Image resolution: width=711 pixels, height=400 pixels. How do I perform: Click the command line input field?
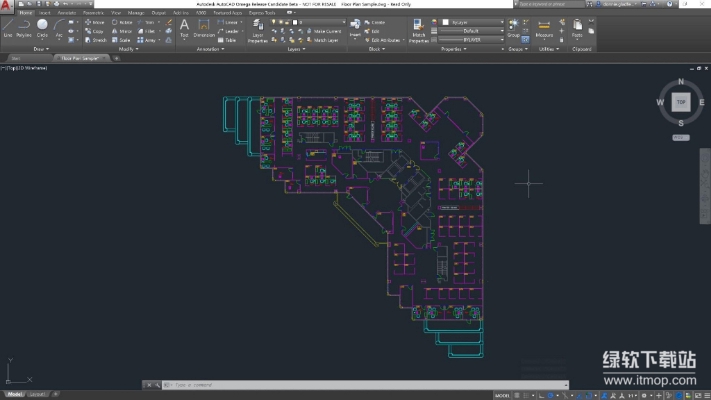[365, 385]
